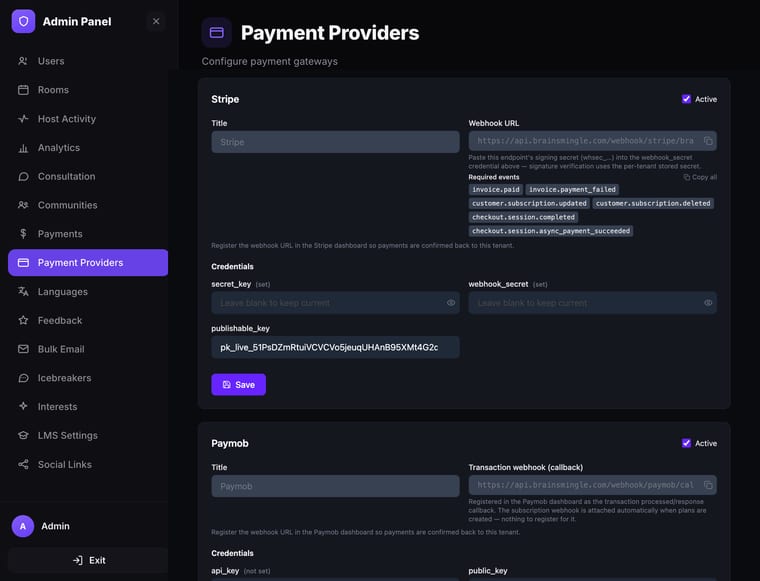Click the publishable_key input field
The image size is (760, 581).
click(335, 347)
